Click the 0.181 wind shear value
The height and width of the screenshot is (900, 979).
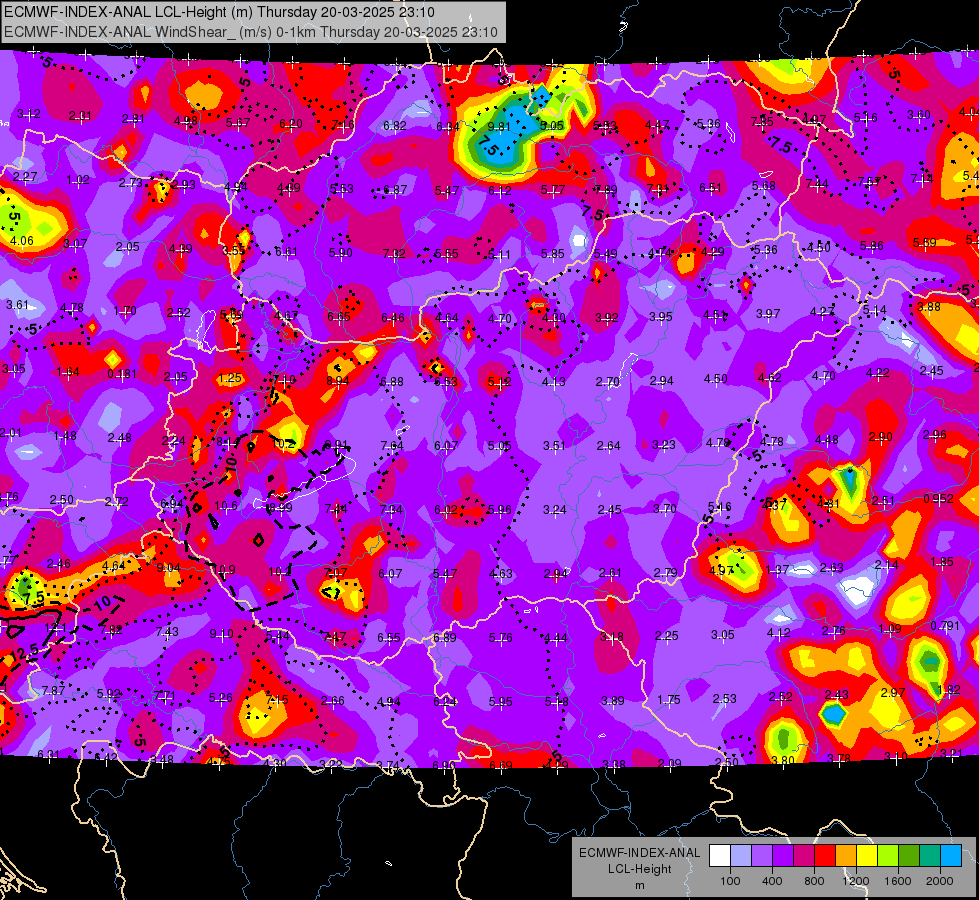click(x=122, y=374)
